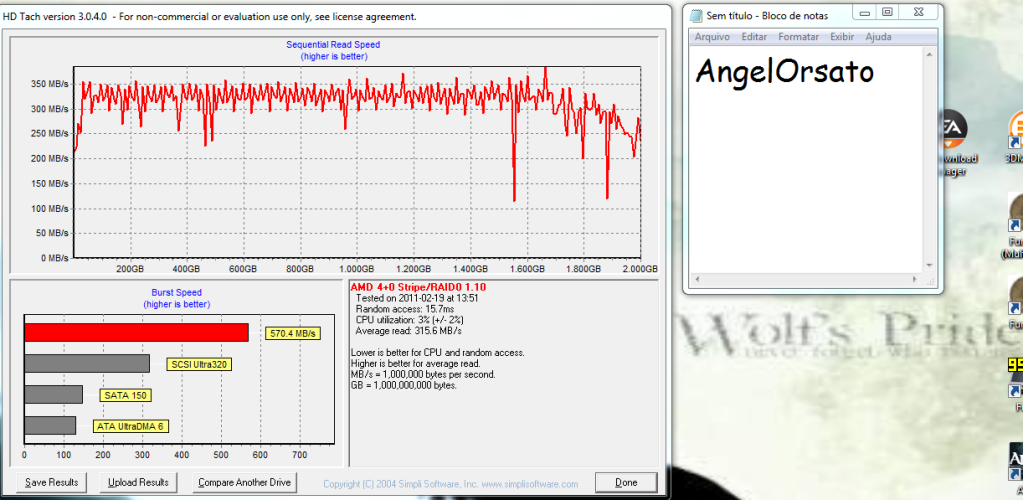Open Arquivo menu in Bloco de notas
Screen dimensions: 1023x500
712,37
